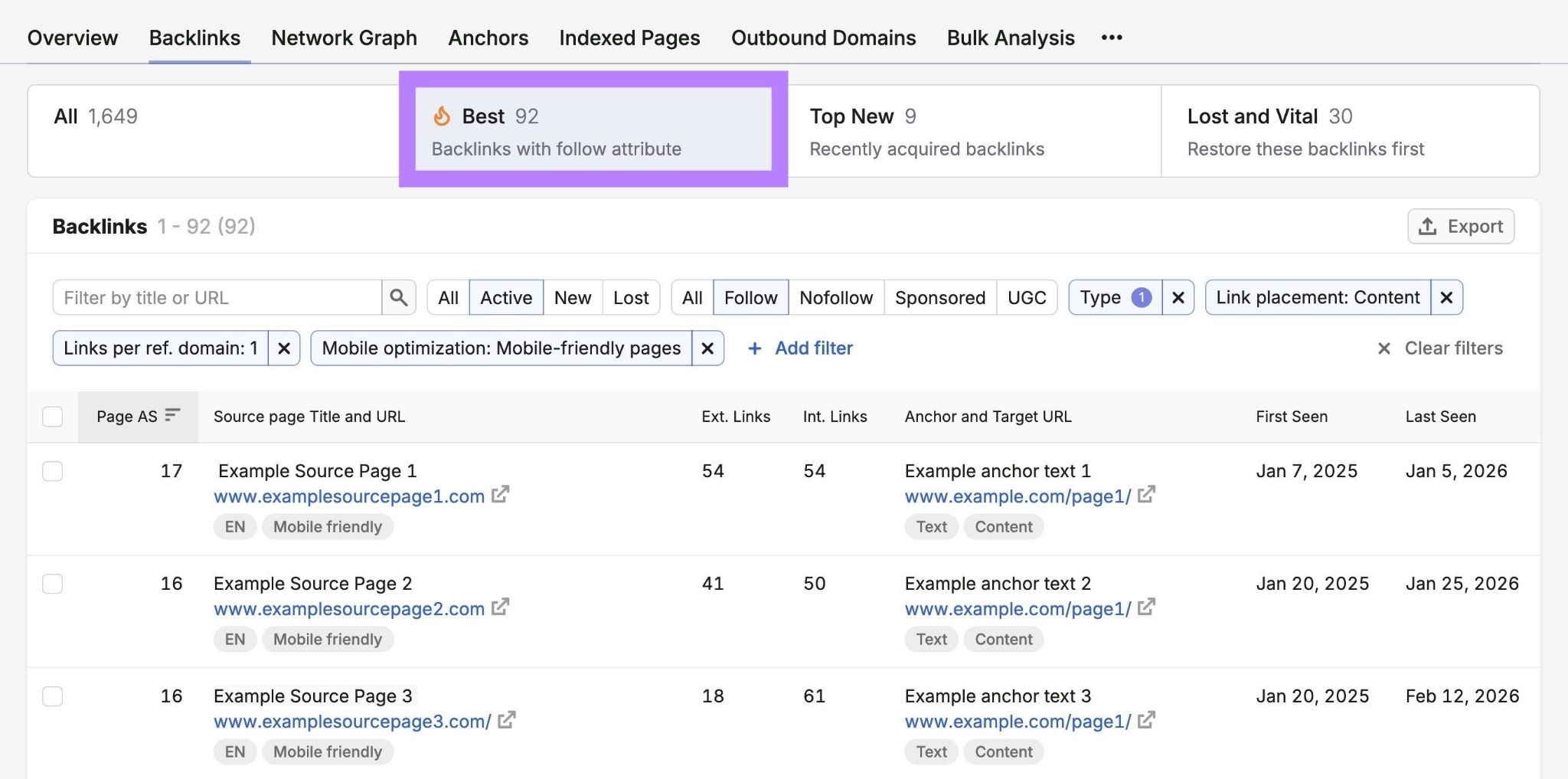
Task: Toggle the select-all checkbox in table header
Action: (52, 417)
